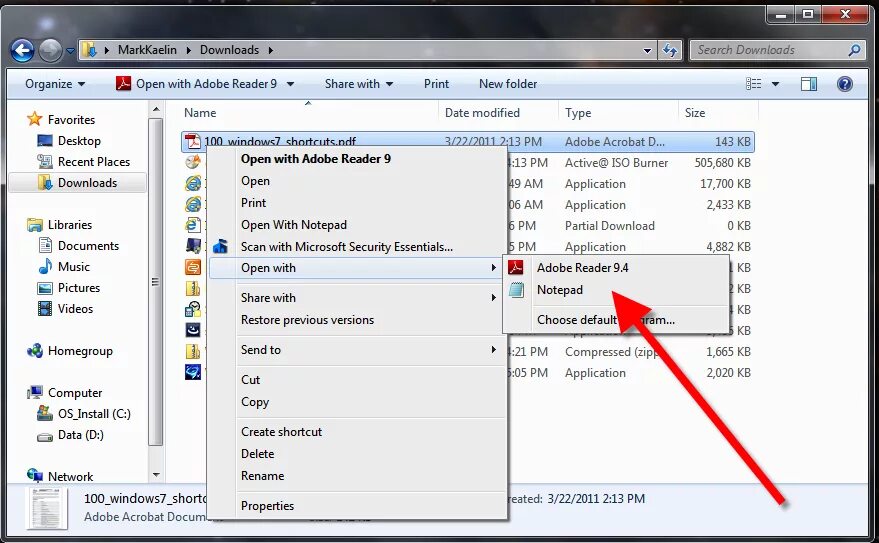The height and width of the screenshot is (543, 879).
Task: Click Downloads in the address path
Action: point(229,50)
